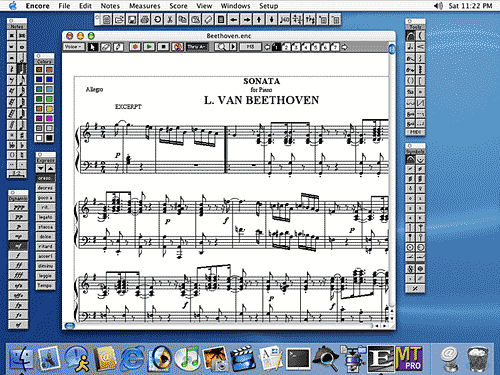Select the tuplet 3:2 button
This screenshot has width=500, height=375.
point(17,173)
